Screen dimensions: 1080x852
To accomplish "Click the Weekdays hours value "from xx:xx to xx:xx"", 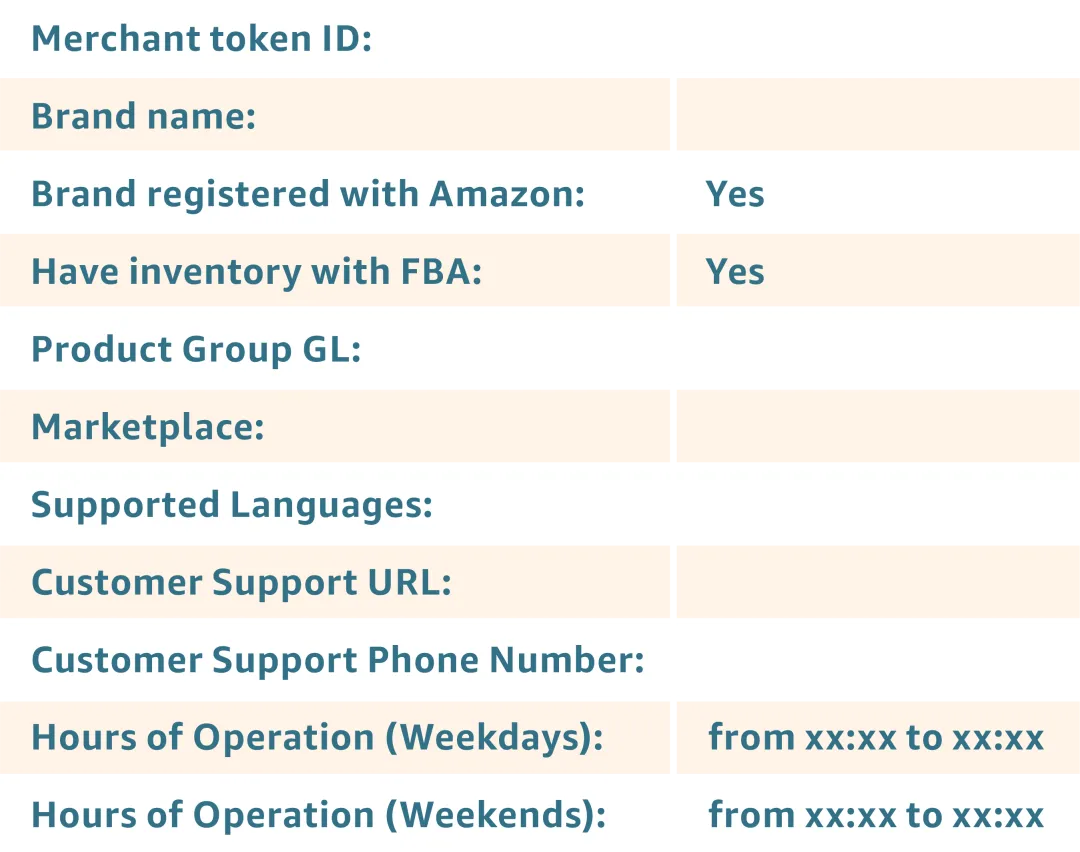I will pyautogui.click(x=876, y=738).
